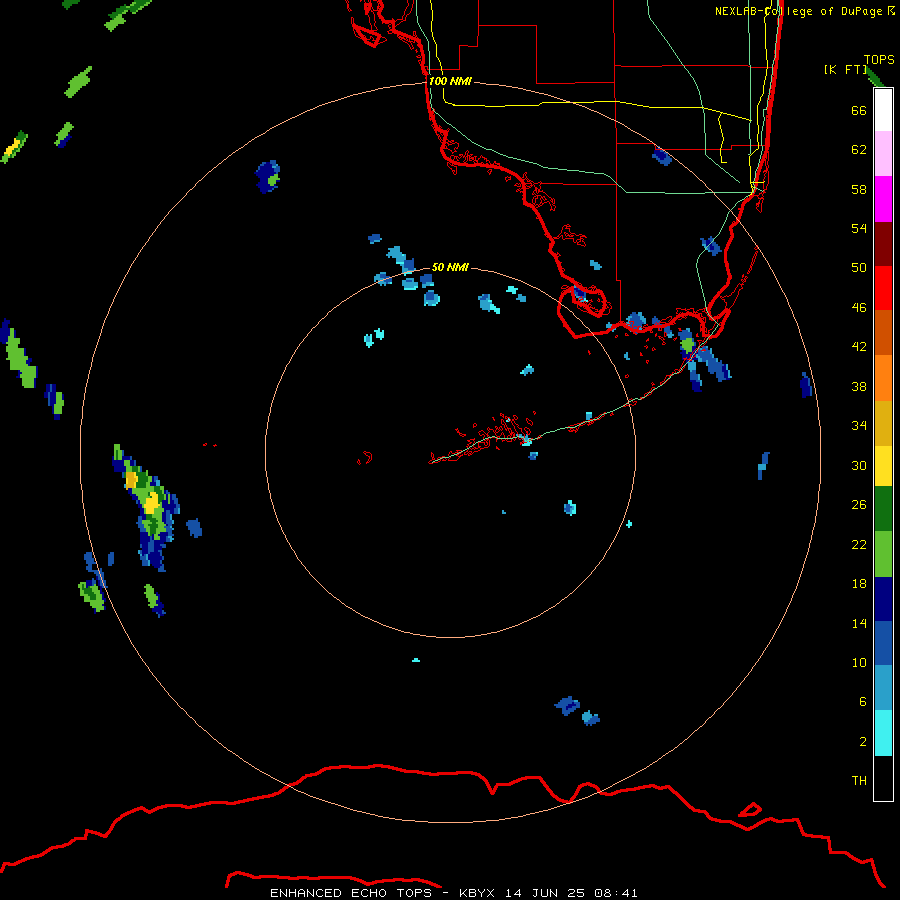The image size is (900, 900).
Task: Click the legend value "26"
Action: [859, 505]
